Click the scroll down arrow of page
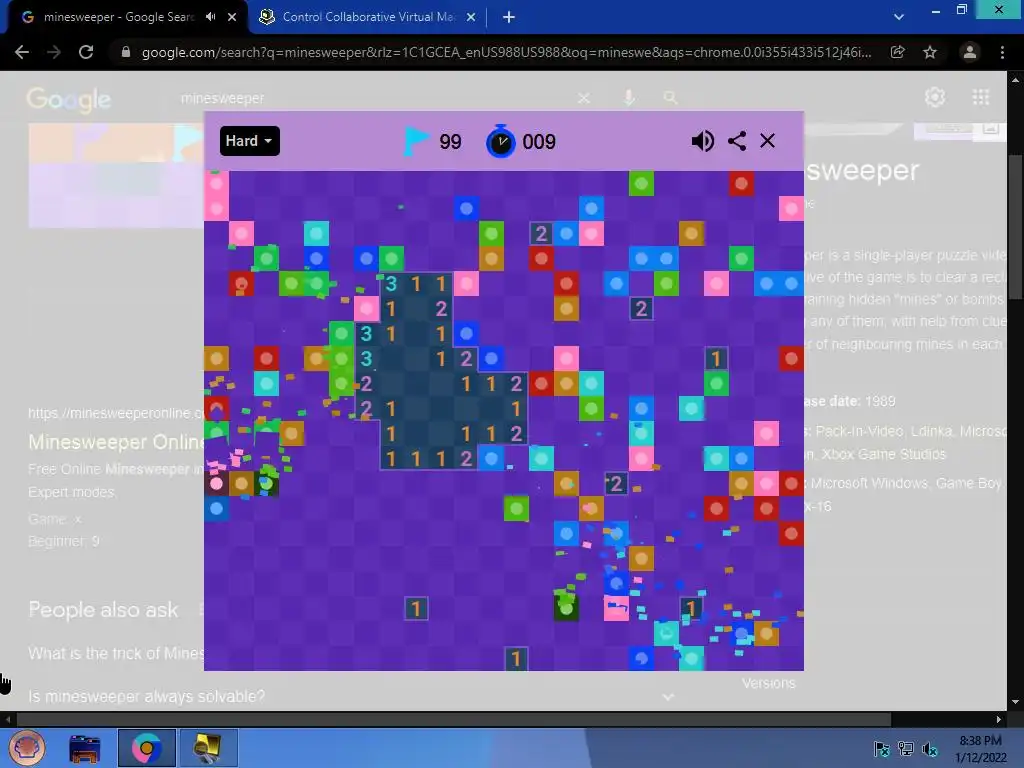 click(x=1015, y=702)
